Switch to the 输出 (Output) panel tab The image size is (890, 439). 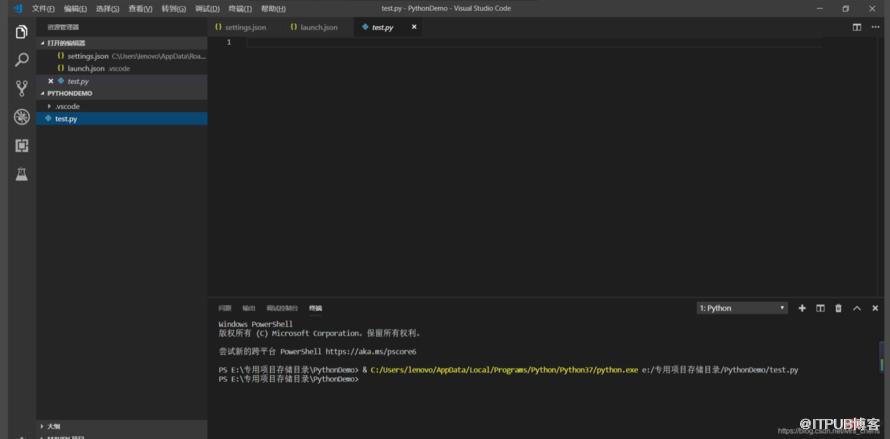249,308
